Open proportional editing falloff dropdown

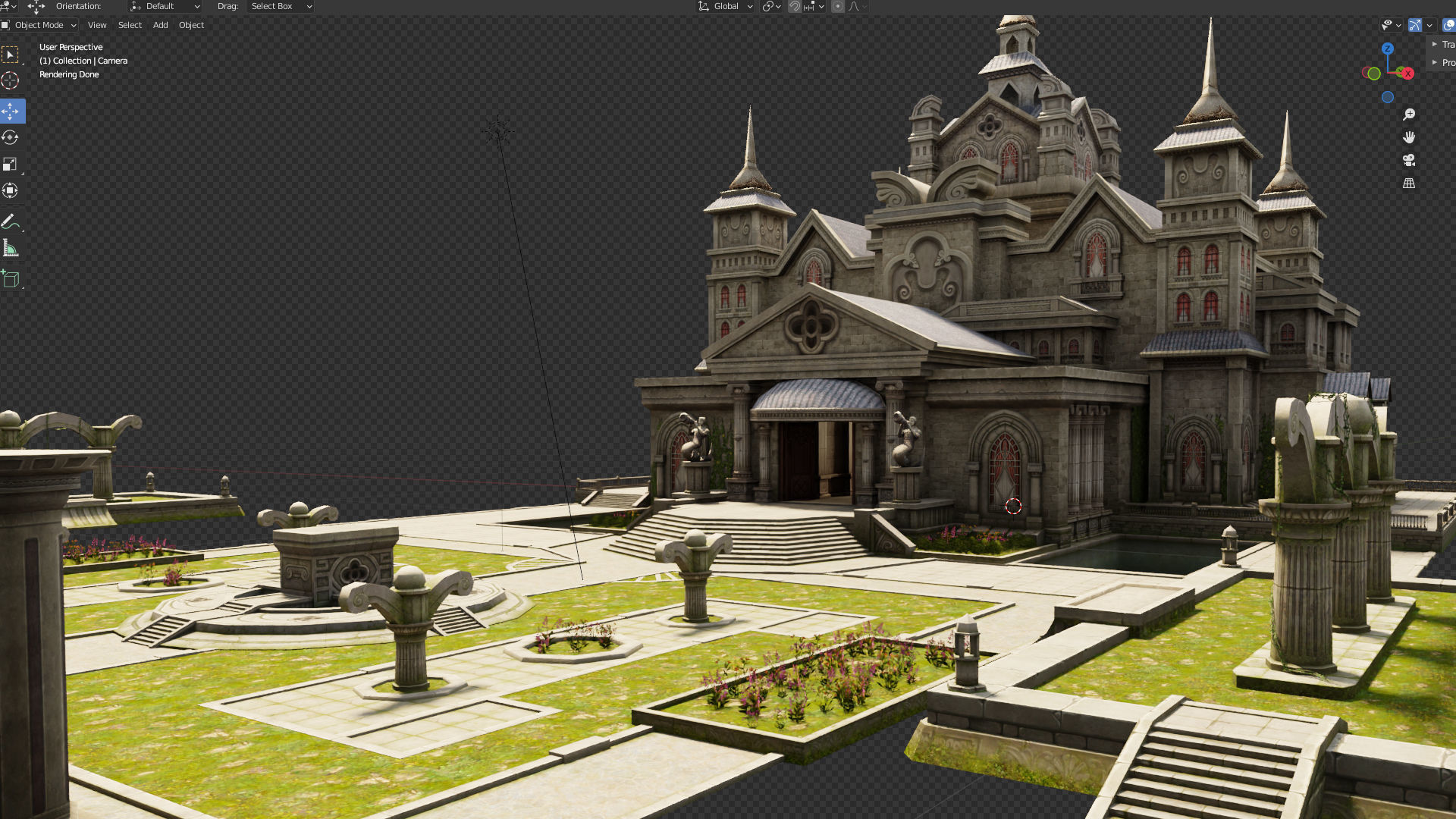tap(858, 6)
